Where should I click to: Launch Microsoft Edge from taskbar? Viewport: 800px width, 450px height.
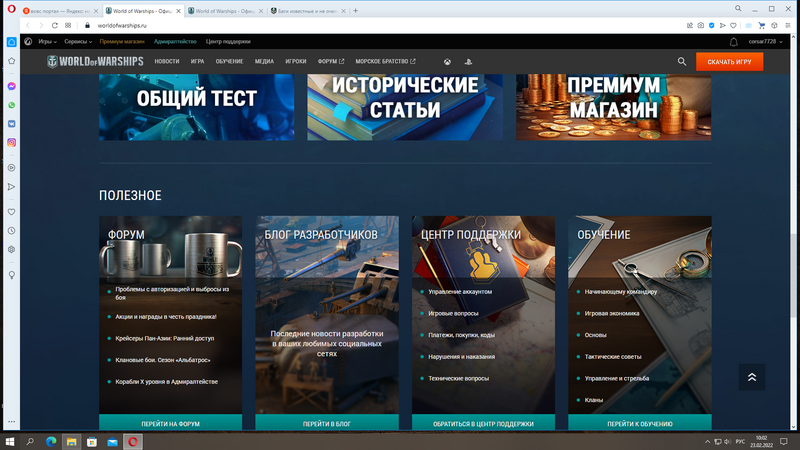click(51, 441)
